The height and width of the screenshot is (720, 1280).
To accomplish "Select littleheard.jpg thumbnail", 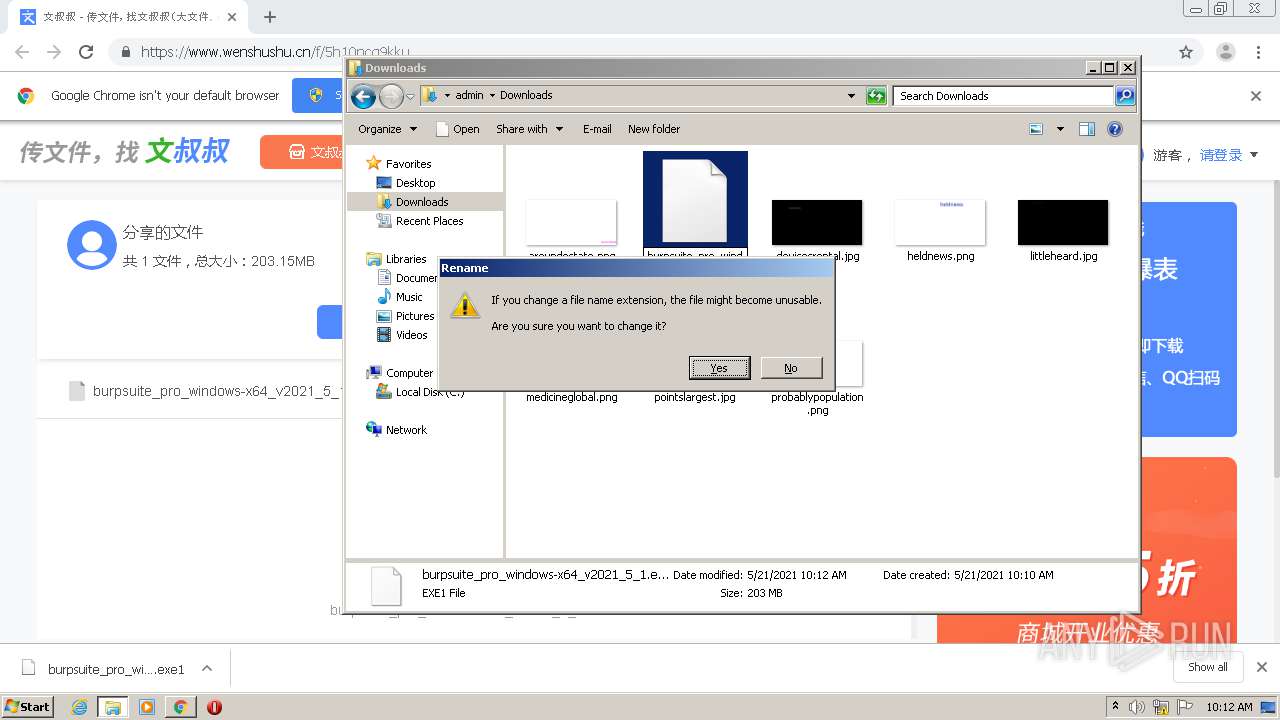I will 1063,222.
